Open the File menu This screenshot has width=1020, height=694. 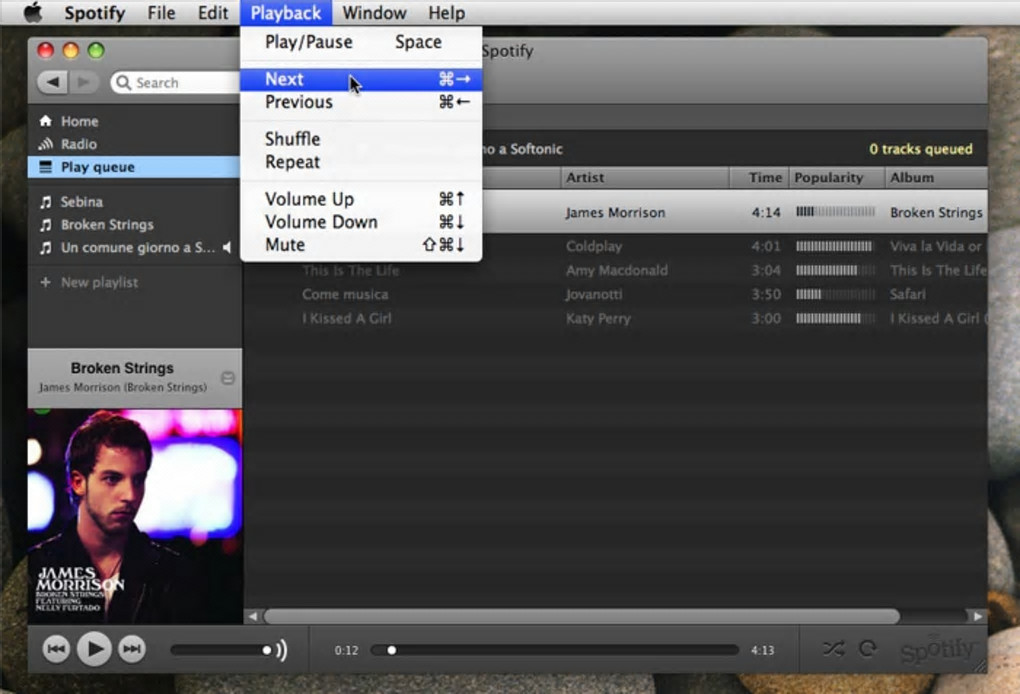pos(161,13)
